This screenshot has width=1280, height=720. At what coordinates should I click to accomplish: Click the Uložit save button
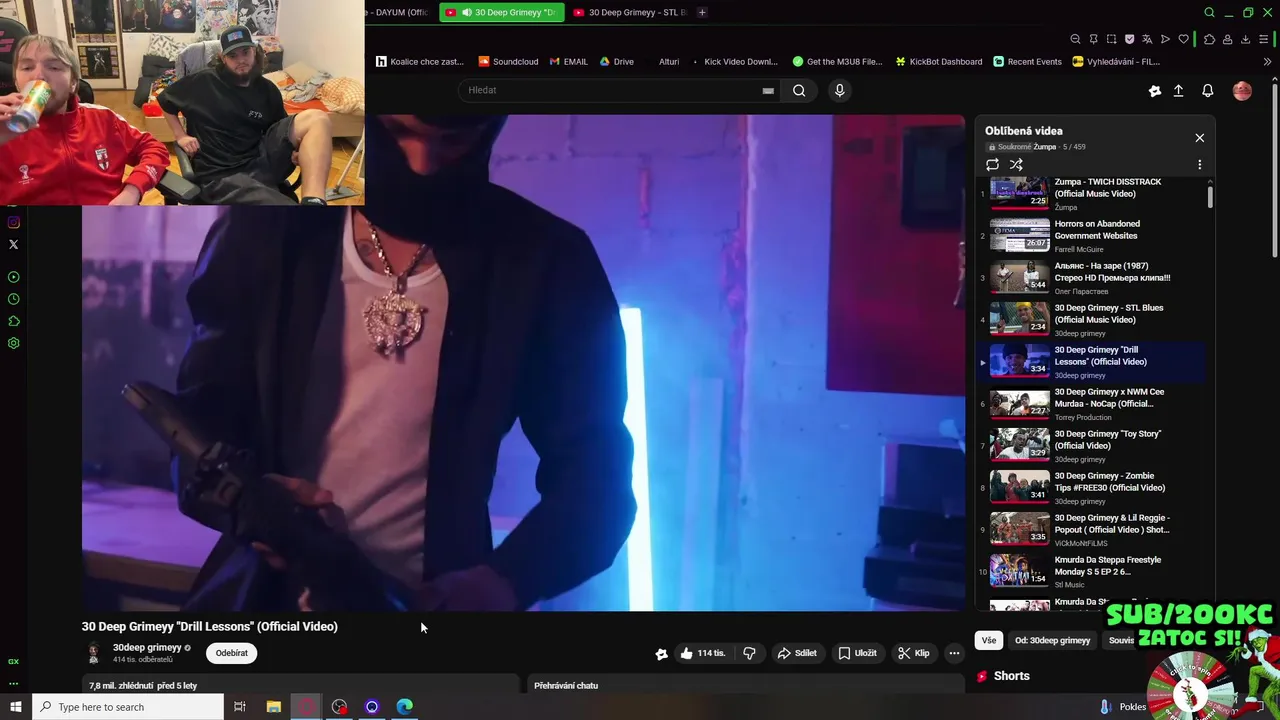[x=857, y=653]
